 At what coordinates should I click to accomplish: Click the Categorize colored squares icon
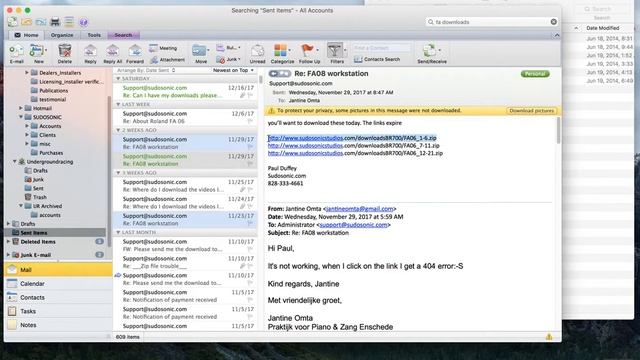tap(280, 51)
